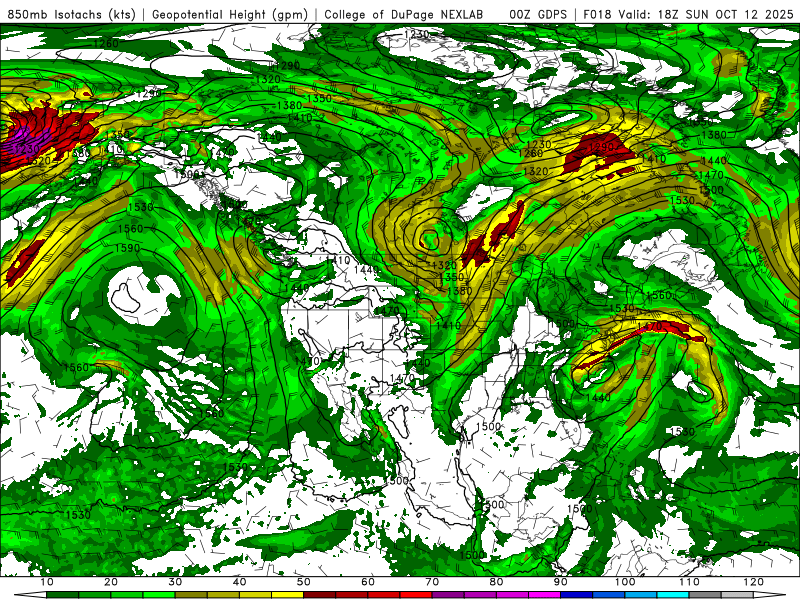The width and height of the screenshot is (800, 600).
Task: Click the '30' tick label on the color bar
Action: tap(175, 582)
